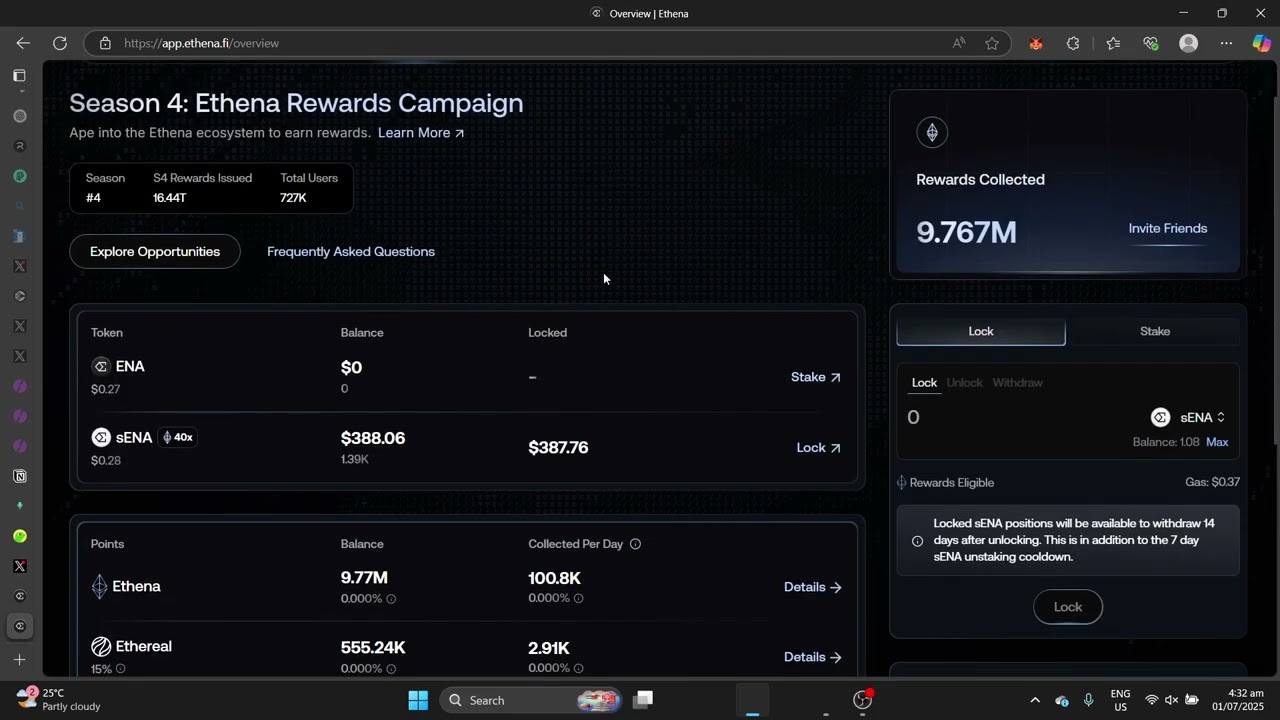Screen dimensions: 1280x720
Task: Select the Lock sub-tab above amount
Action: click(x=924, y=383)
